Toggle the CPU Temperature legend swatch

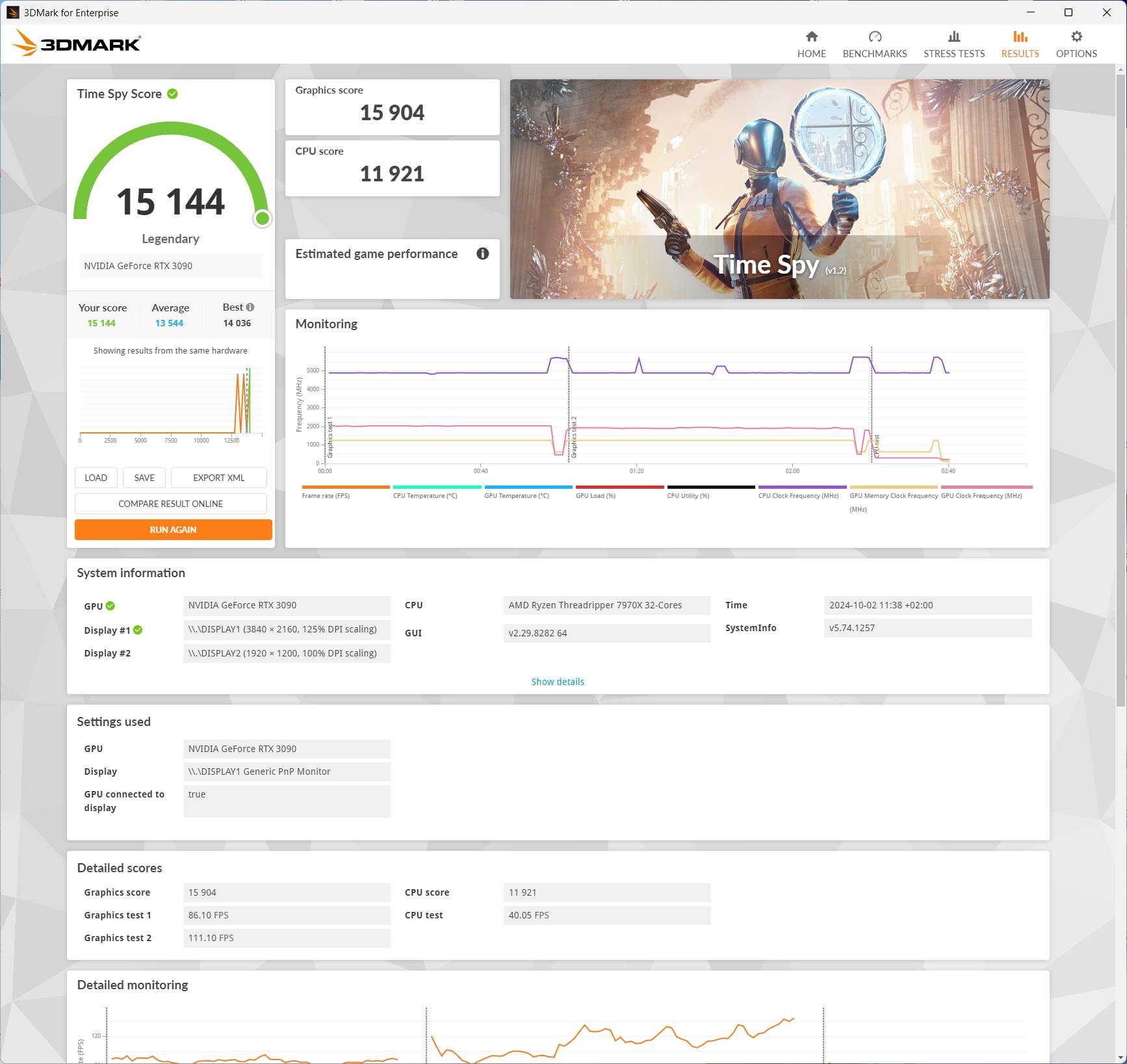437,487
